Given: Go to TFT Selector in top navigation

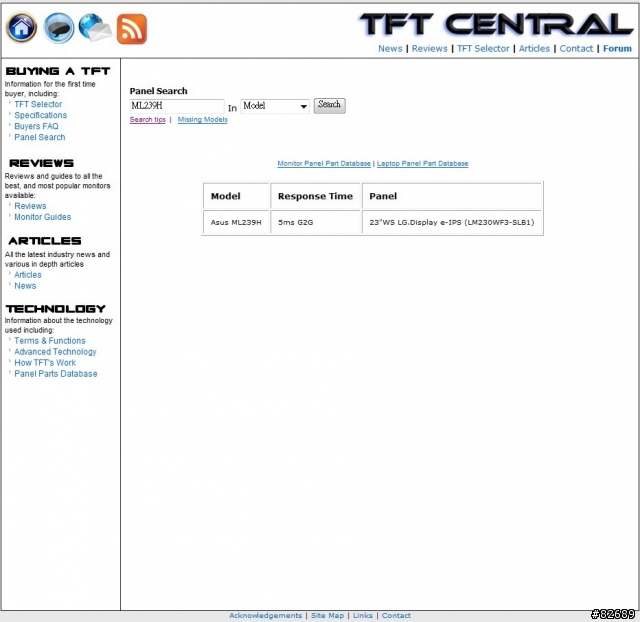Looking at the screenshot, I should click(x=483, y=49).
